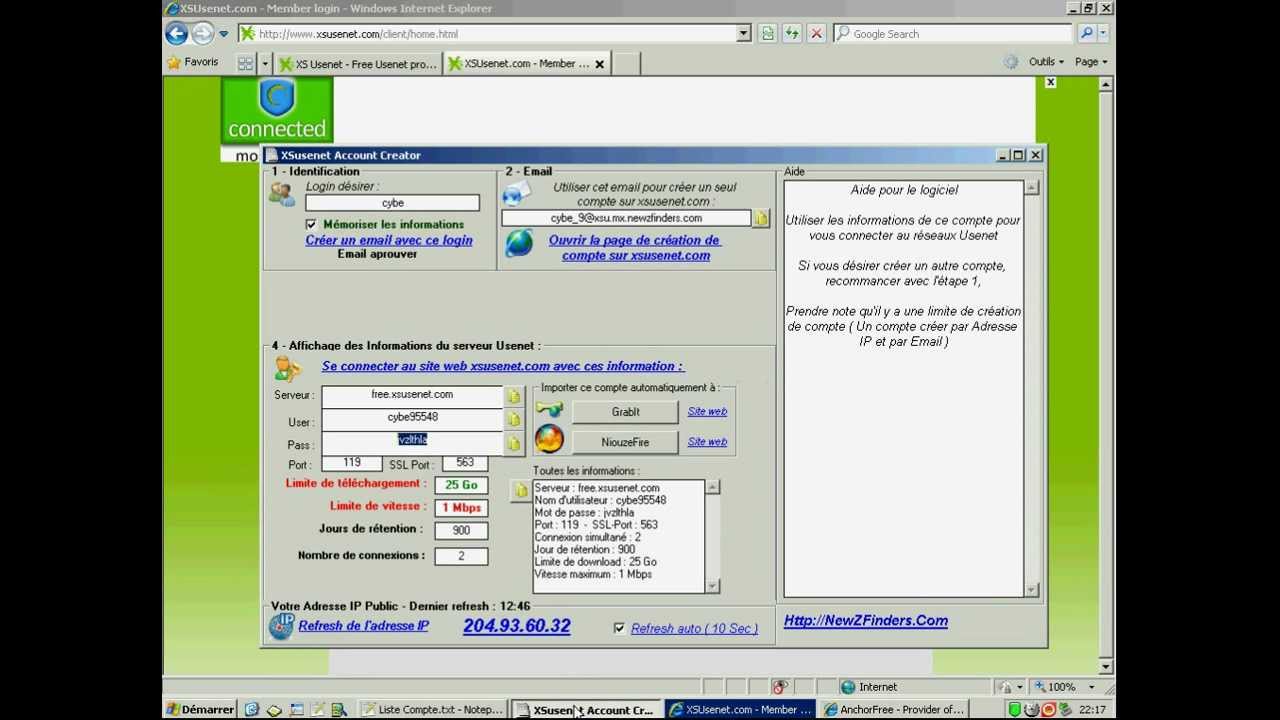Viewport: 1280px width, 720px height.
Task: Open Liste Compte.txt Notepad taskbar item
Action: point(432,710)
